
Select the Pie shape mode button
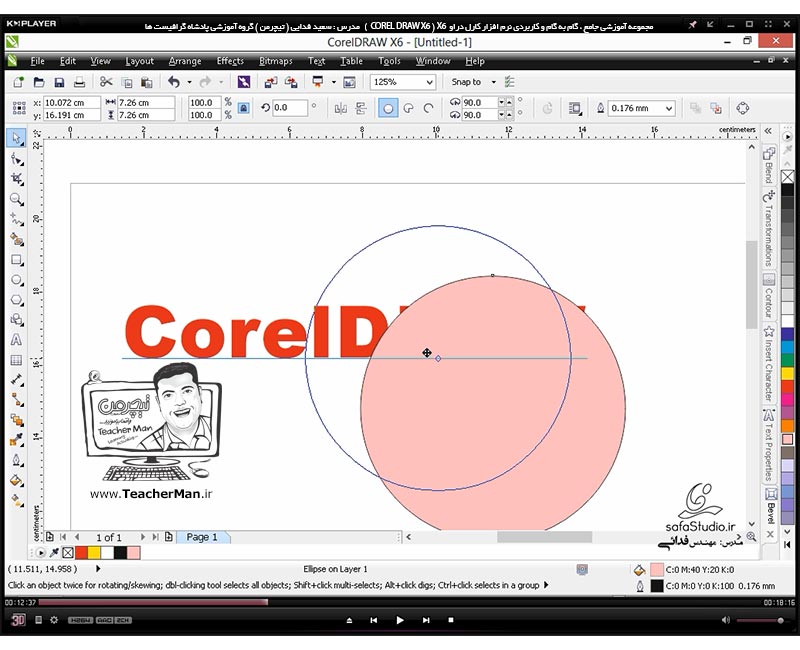coord(408,108)
